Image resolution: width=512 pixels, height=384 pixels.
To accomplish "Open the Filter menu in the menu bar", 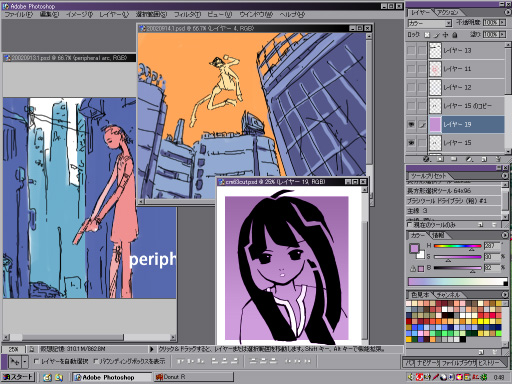I will point(187,14).
